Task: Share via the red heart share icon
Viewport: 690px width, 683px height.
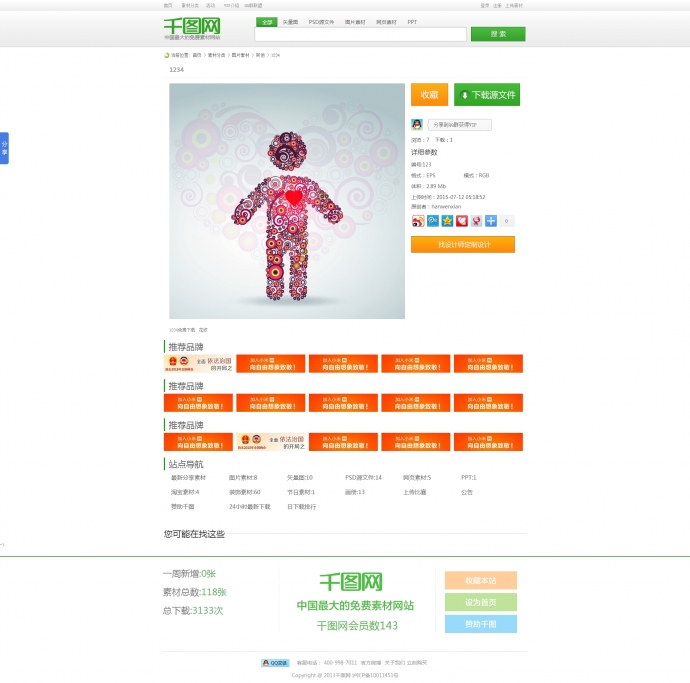Action: click(x=462, y=221)
